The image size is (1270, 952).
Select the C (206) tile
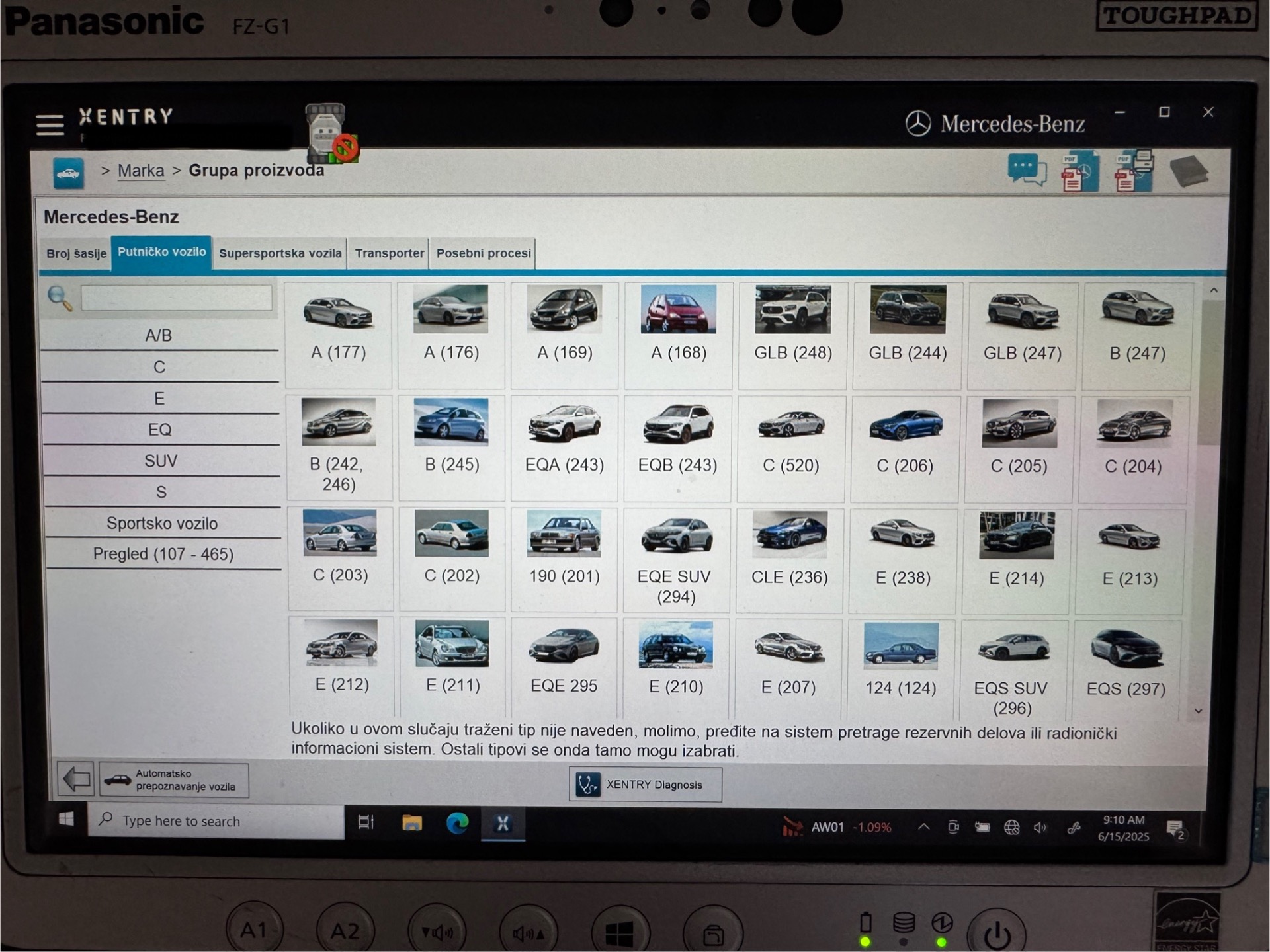[905, 450]
